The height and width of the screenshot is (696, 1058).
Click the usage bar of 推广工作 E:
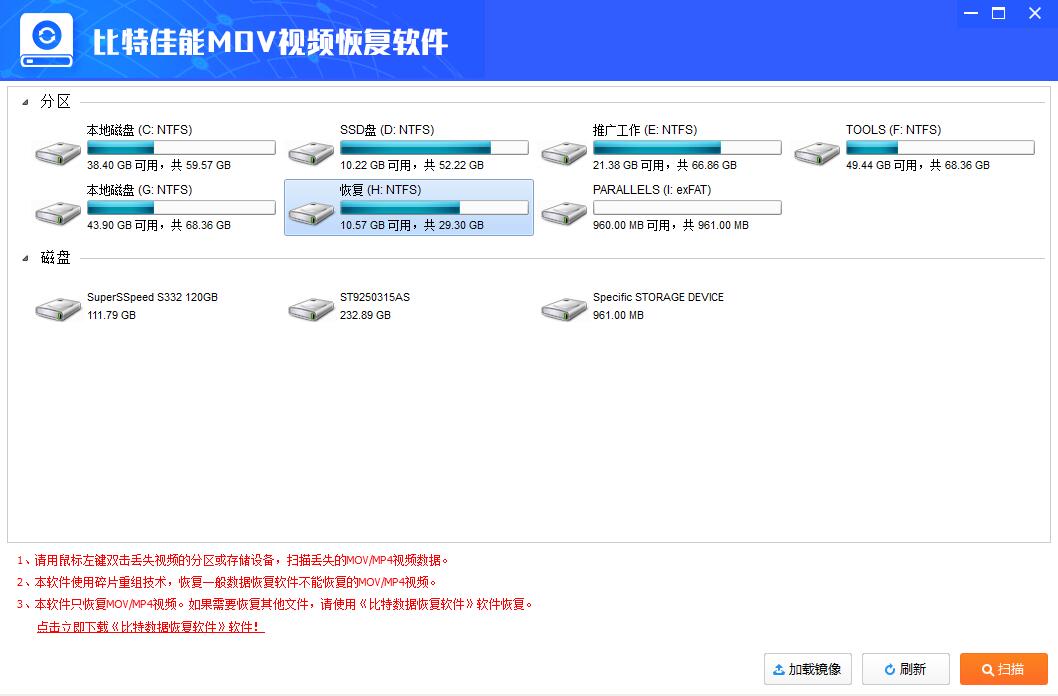[687, 148]
